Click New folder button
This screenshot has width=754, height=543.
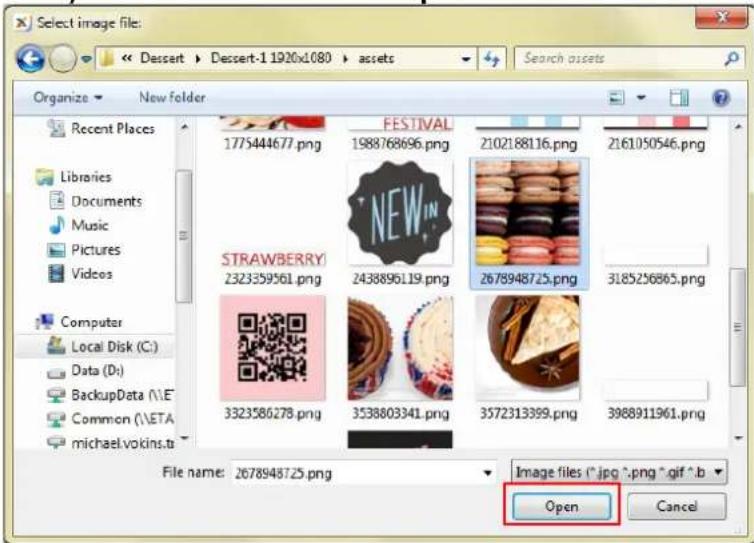[172, 97]
